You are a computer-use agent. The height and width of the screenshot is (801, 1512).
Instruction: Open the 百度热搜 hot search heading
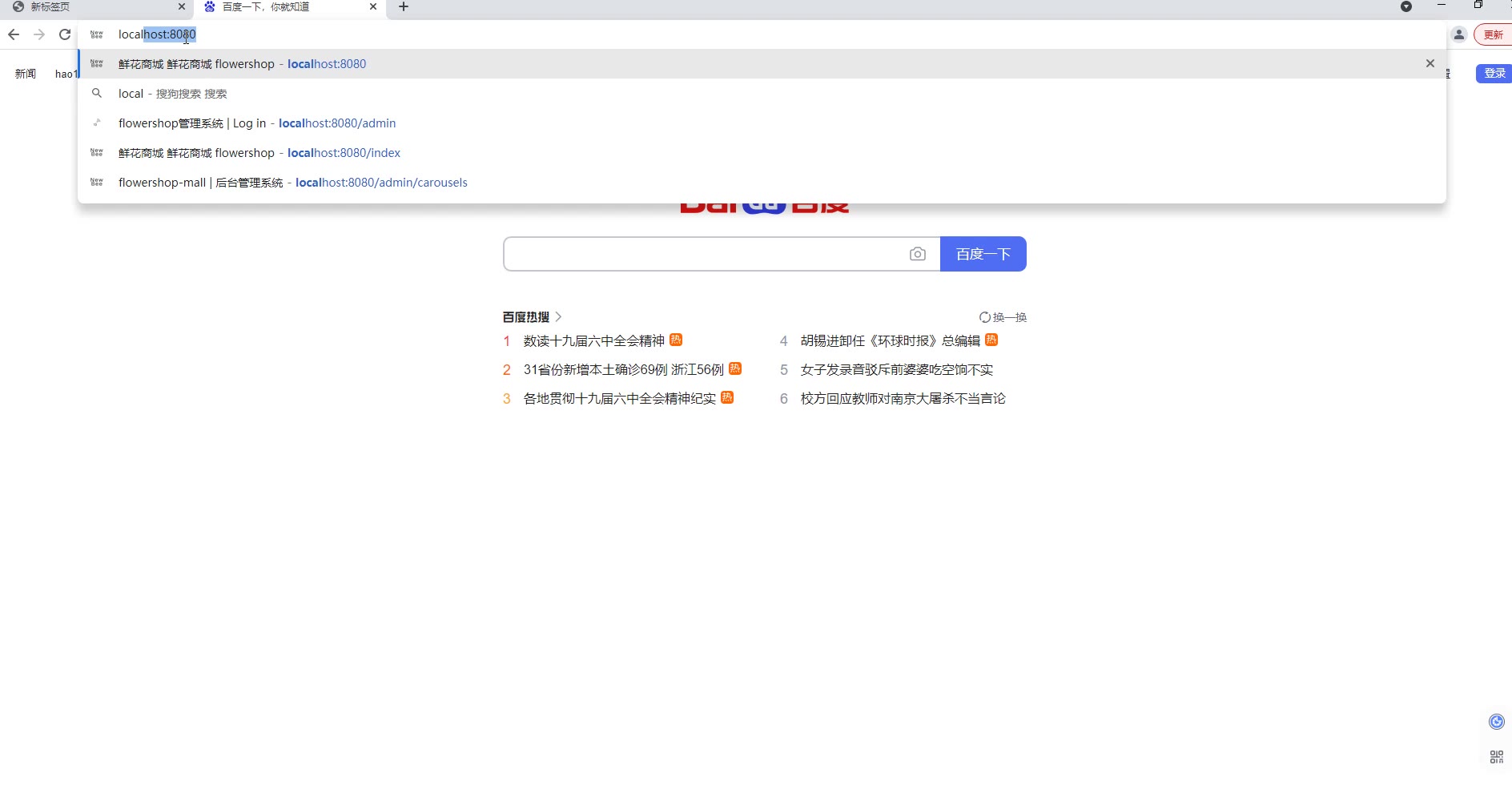533,317
